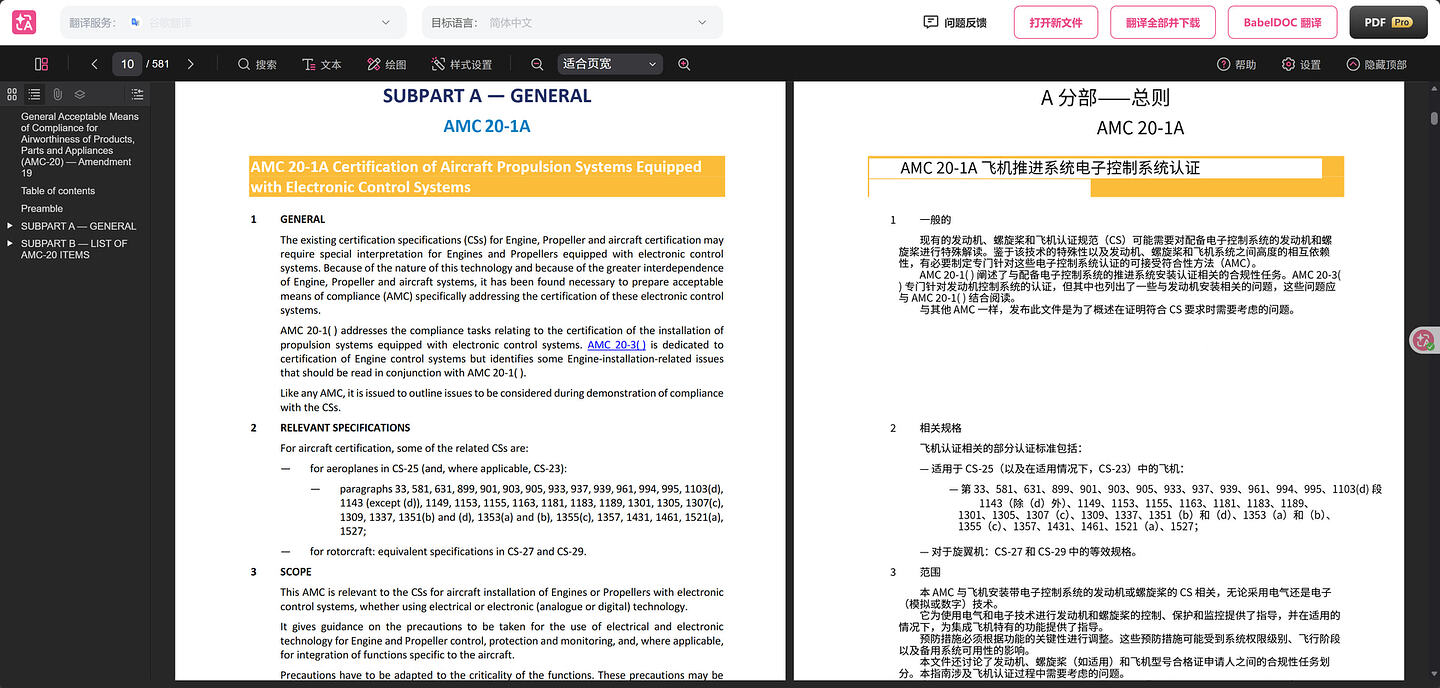Open the 适合页宽 zoom mode dropdown
The image size is (1440, 688).
(x=610, y=64)
